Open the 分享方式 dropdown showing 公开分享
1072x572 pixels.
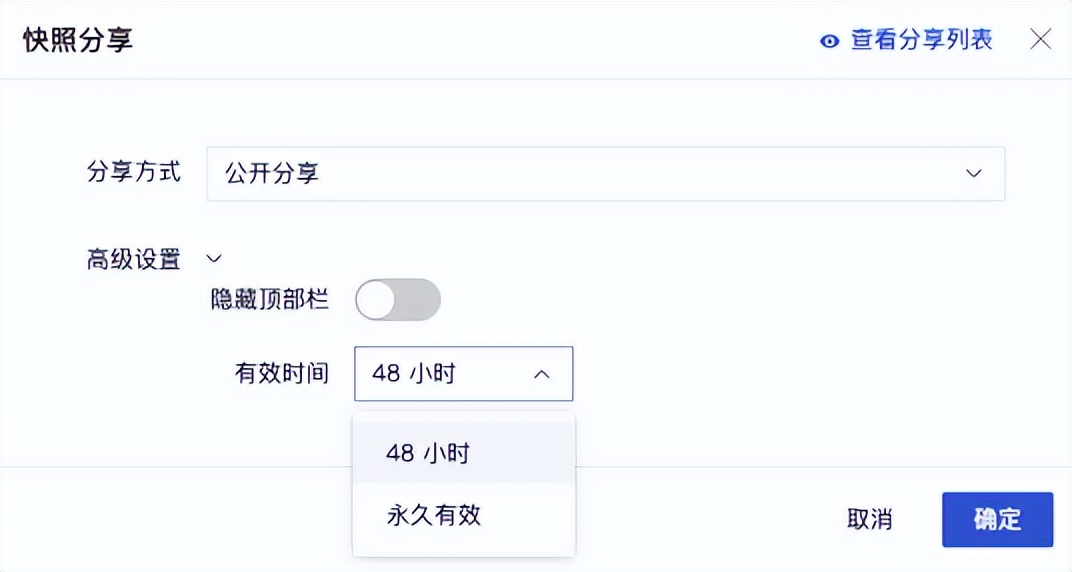point(606,174)
